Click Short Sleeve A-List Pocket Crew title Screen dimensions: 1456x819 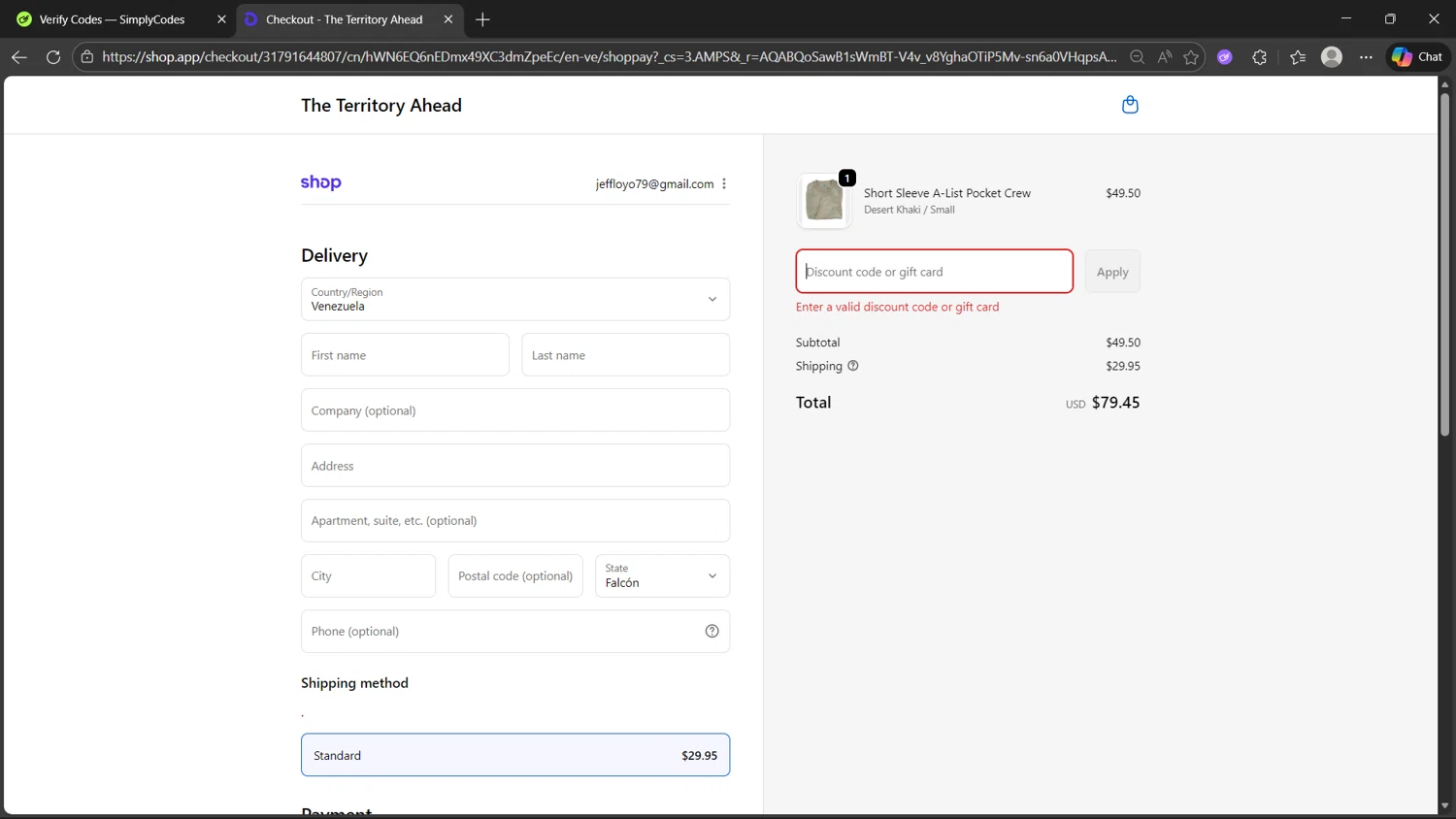[947, 193]
